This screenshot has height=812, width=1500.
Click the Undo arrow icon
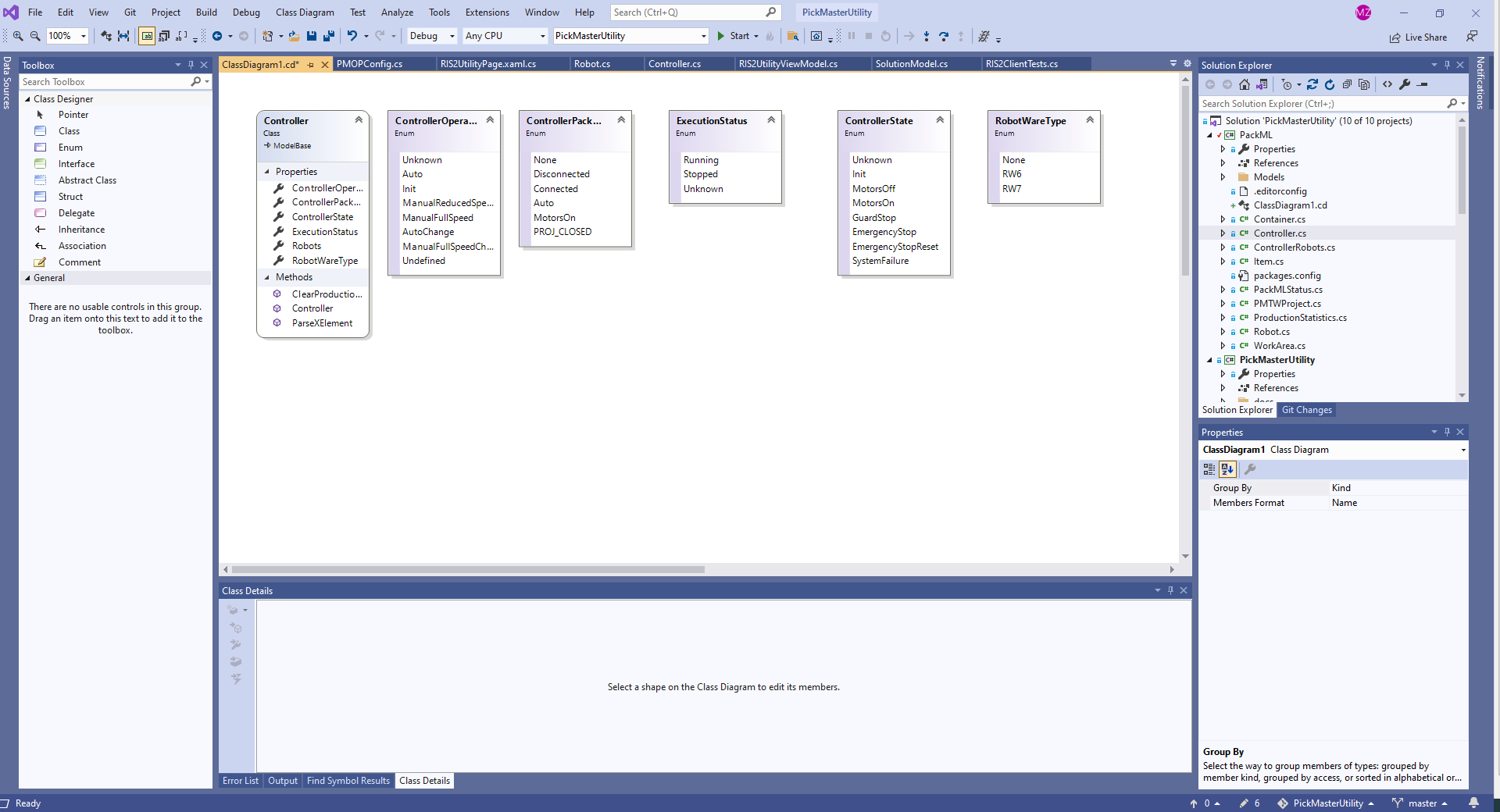[x=352, y=36]
